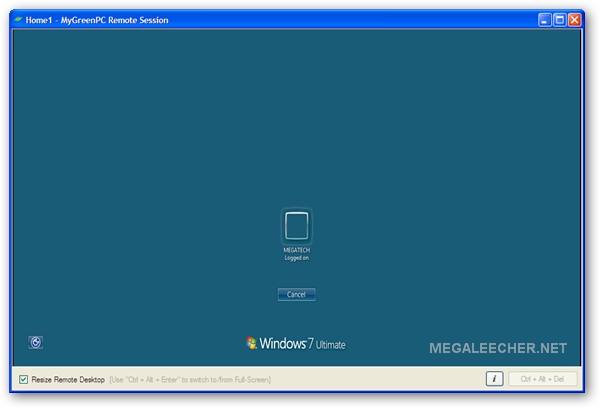Click the Resize Remote Desktop label
600x408 pixels.
click(x=68, y=380)
